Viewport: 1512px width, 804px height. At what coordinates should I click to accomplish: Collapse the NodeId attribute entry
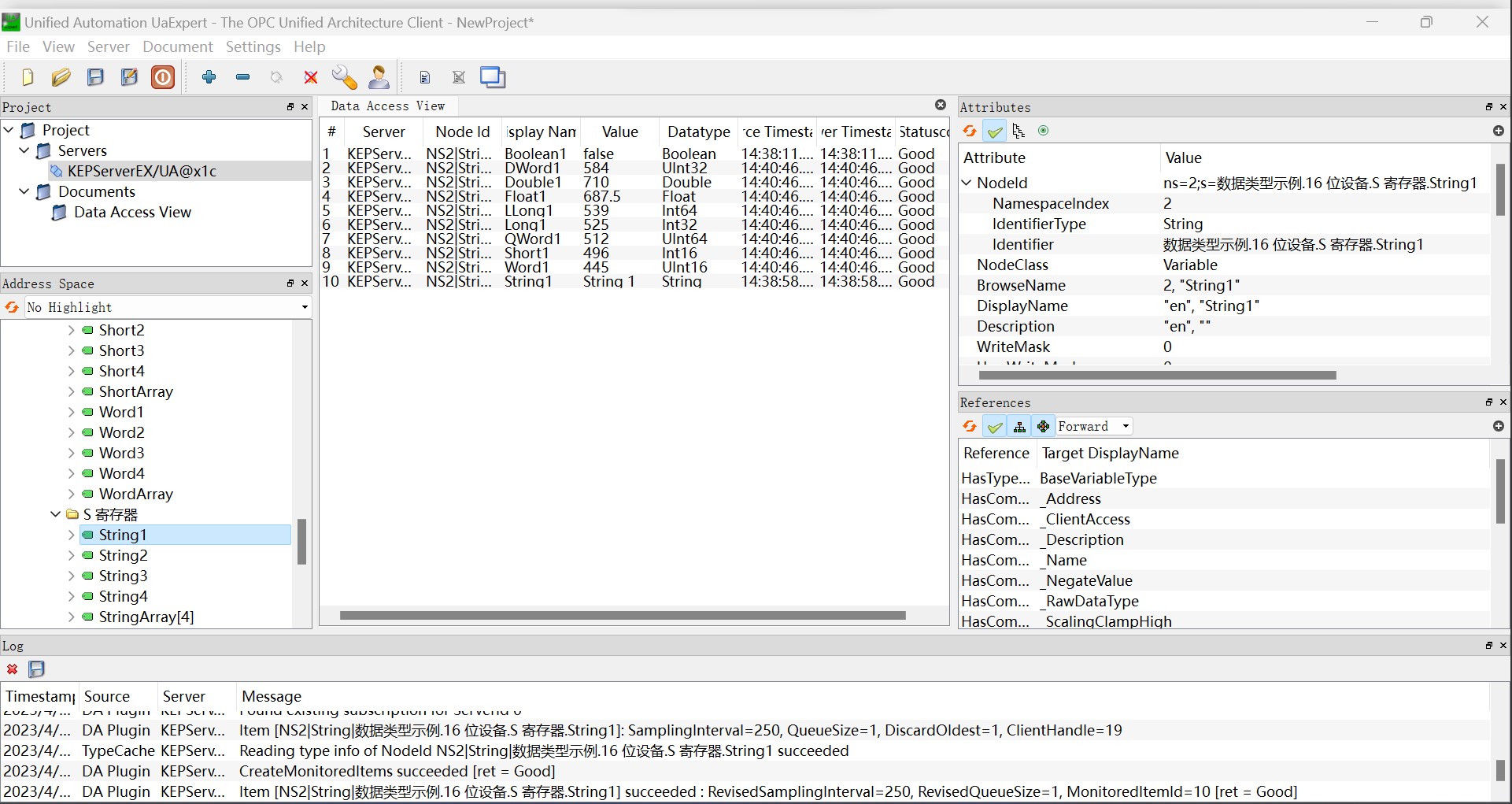pos(967,182)
